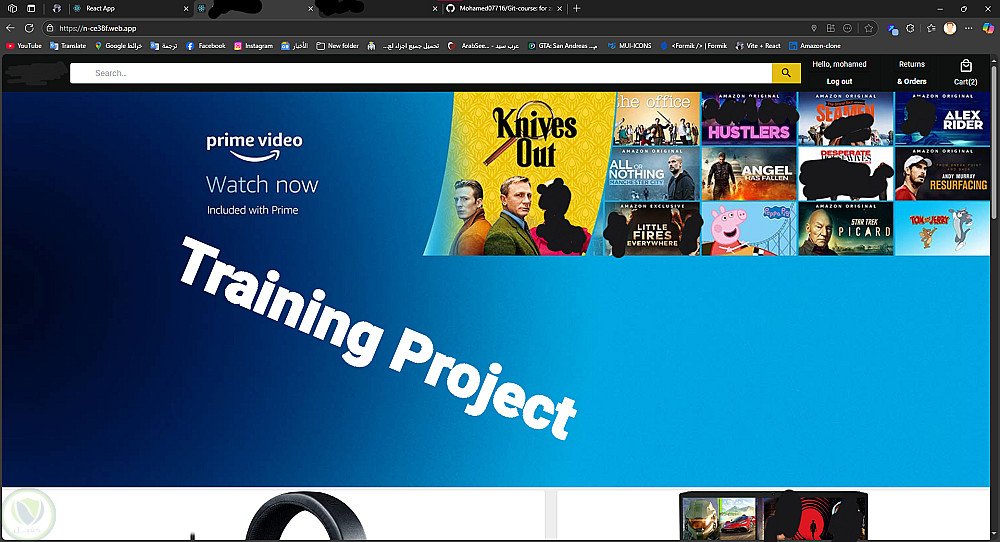Open the <Formik /> | Formik bookmark
This screenshot has width=1000, height=542.
(693, 46)
